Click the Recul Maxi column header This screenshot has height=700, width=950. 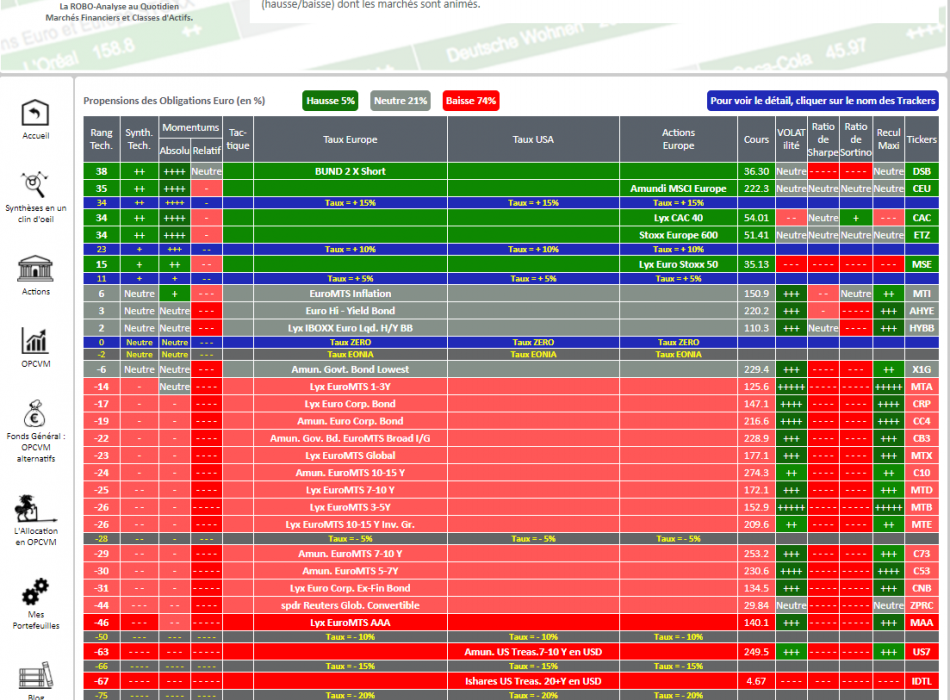click(x=888, y=139)
